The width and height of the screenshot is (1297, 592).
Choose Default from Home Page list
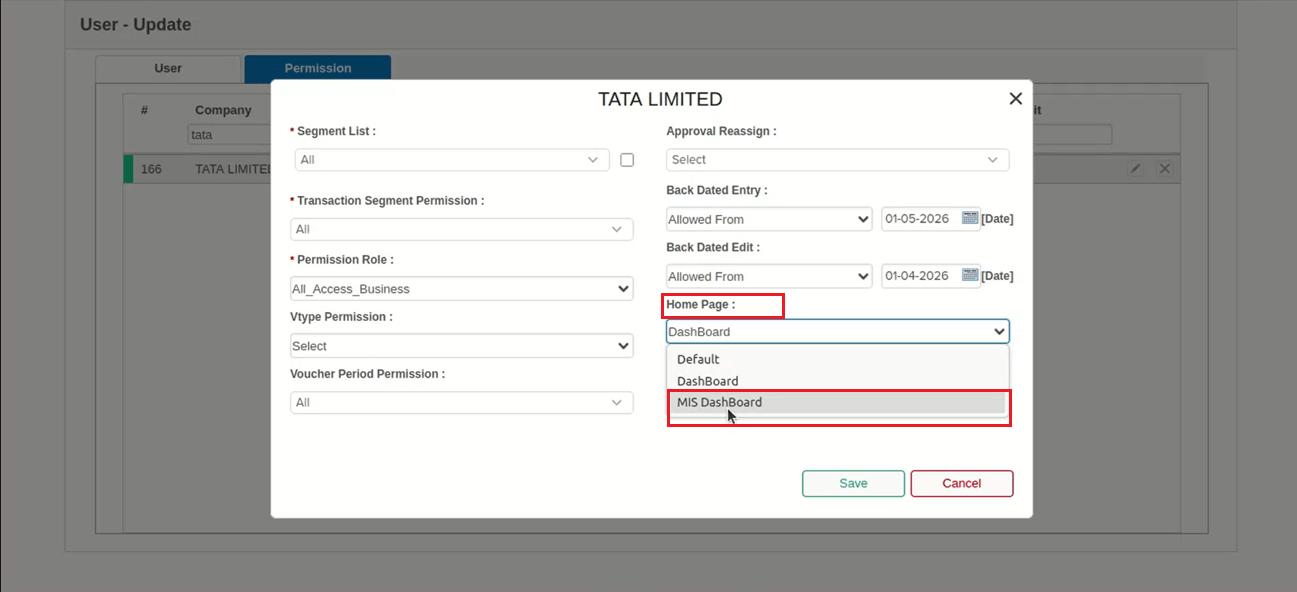[838, 359]
